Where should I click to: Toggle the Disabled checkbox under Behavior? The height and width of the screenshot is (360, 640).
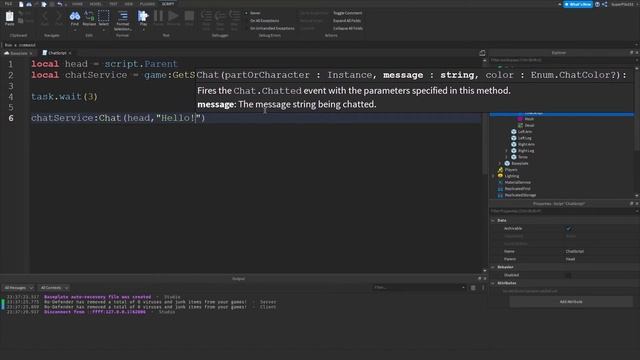568,275
